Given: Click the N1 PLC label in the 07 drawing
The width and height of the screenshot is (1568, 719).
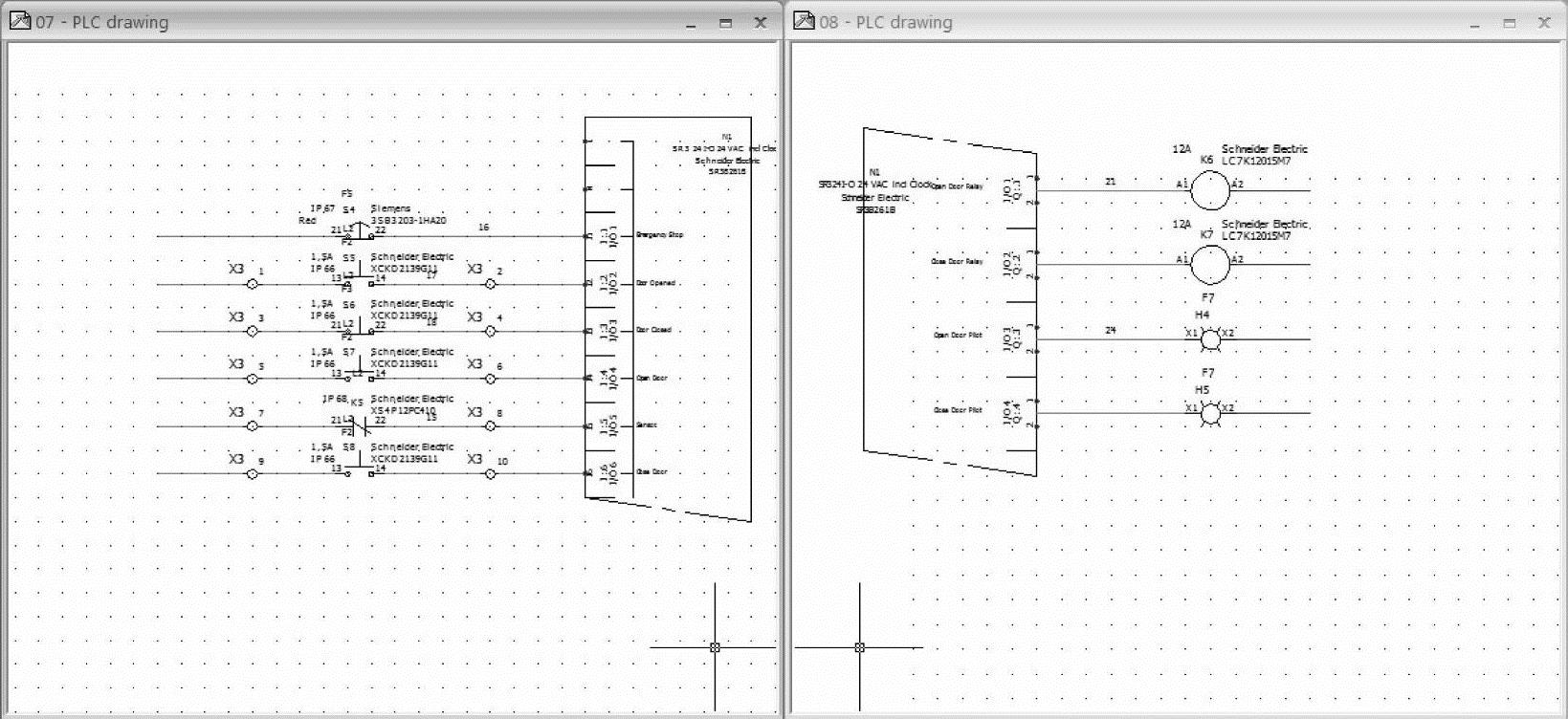Looking at the screenshot, I should pos(727,137).
